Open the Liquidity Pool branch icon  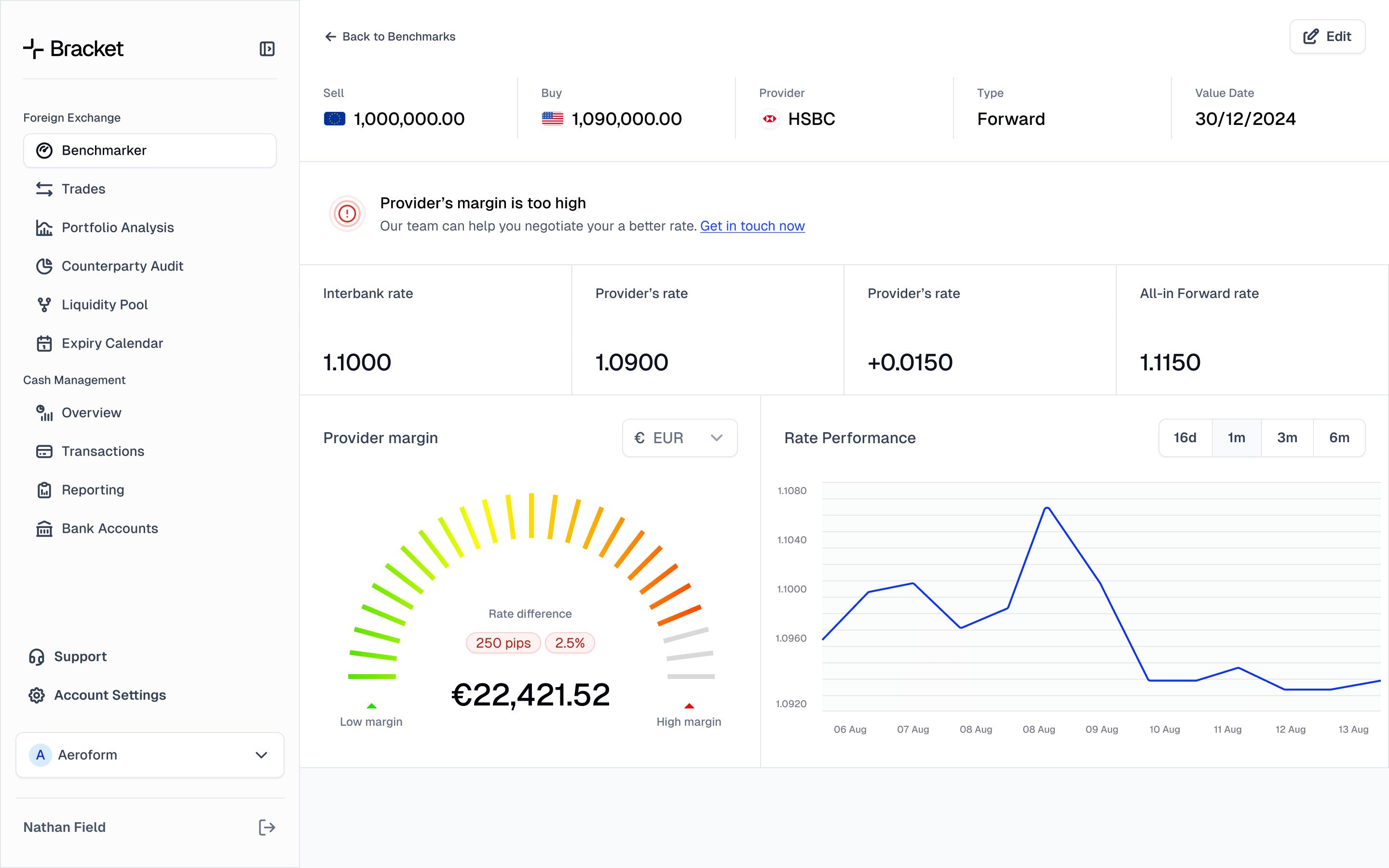click(x=44, y=304)
